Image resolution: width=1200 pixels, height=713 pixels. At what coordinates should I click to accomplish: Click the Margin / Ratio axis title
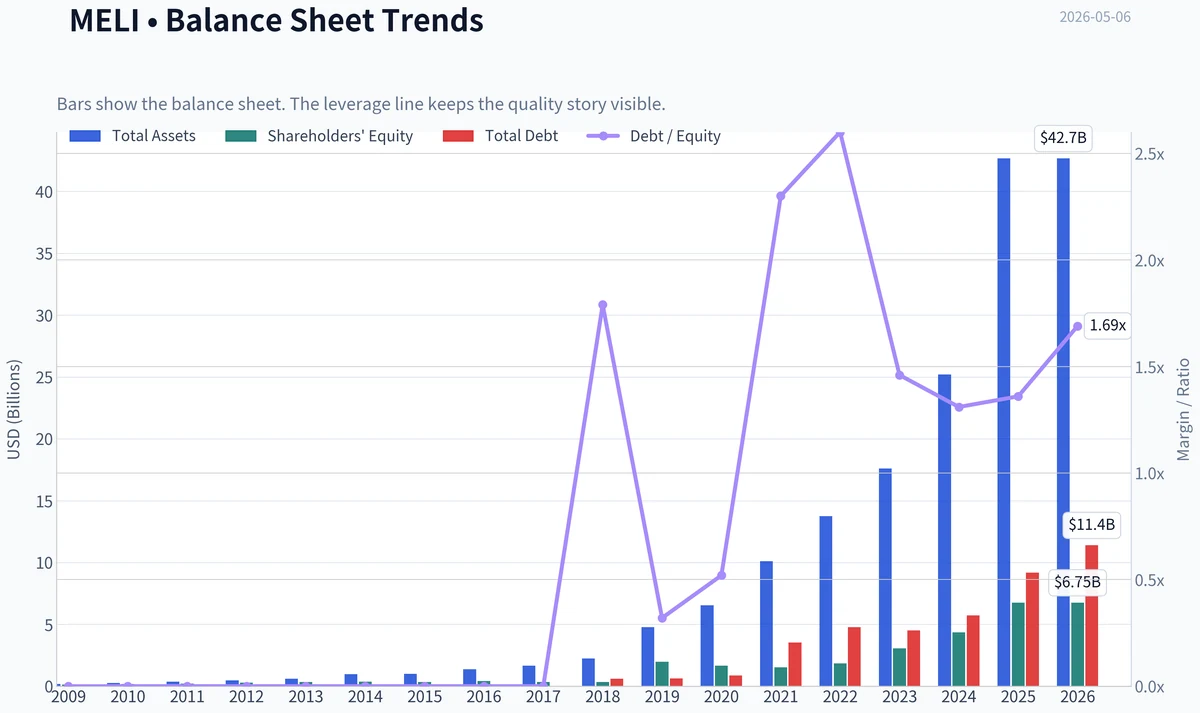(1184, 410)
